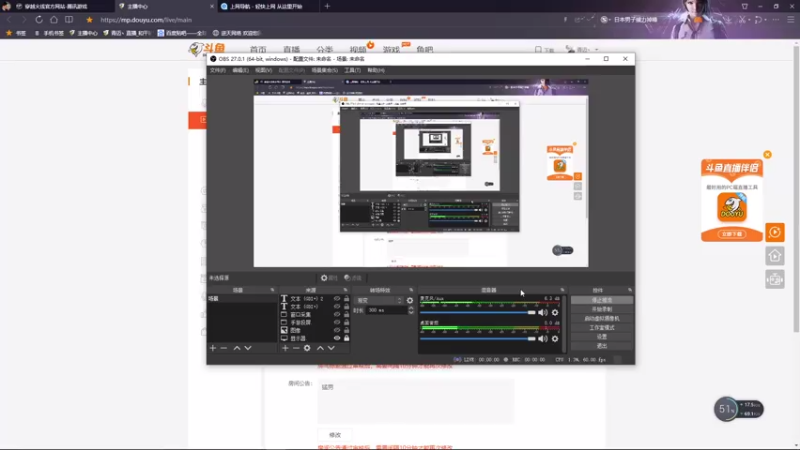The image size is (800, 450).
Task: Open the user account dropdown on Douyu header
Action: coord(582,49)
